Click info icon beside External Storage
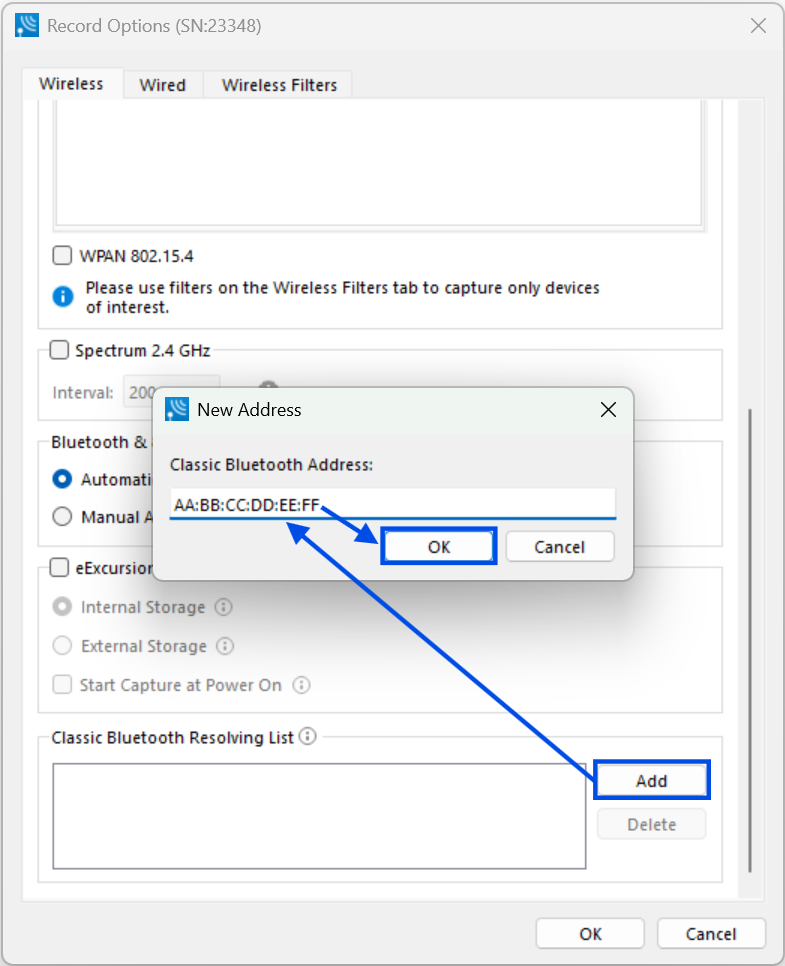The width and height of the screenshot is (785, 966). (x=225, y=646)
